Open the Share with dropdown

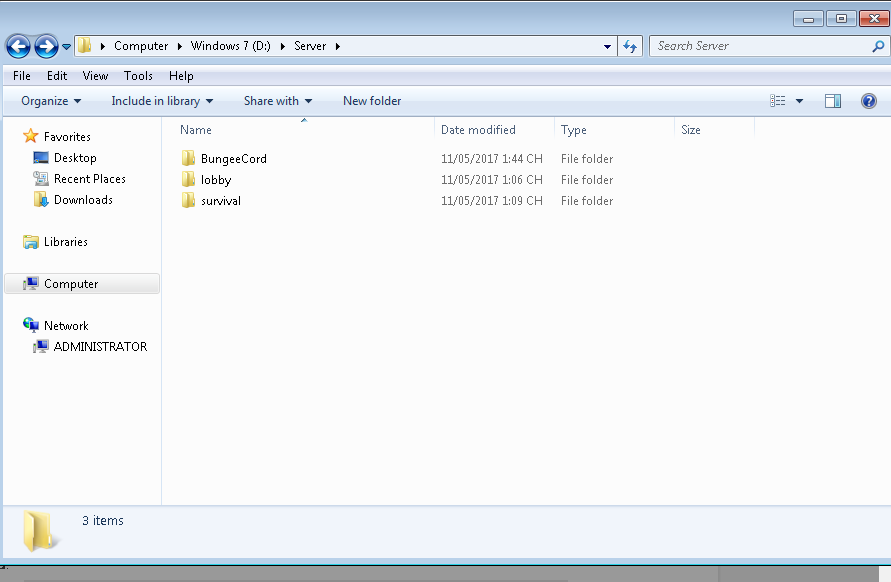[x=278, y=101]
